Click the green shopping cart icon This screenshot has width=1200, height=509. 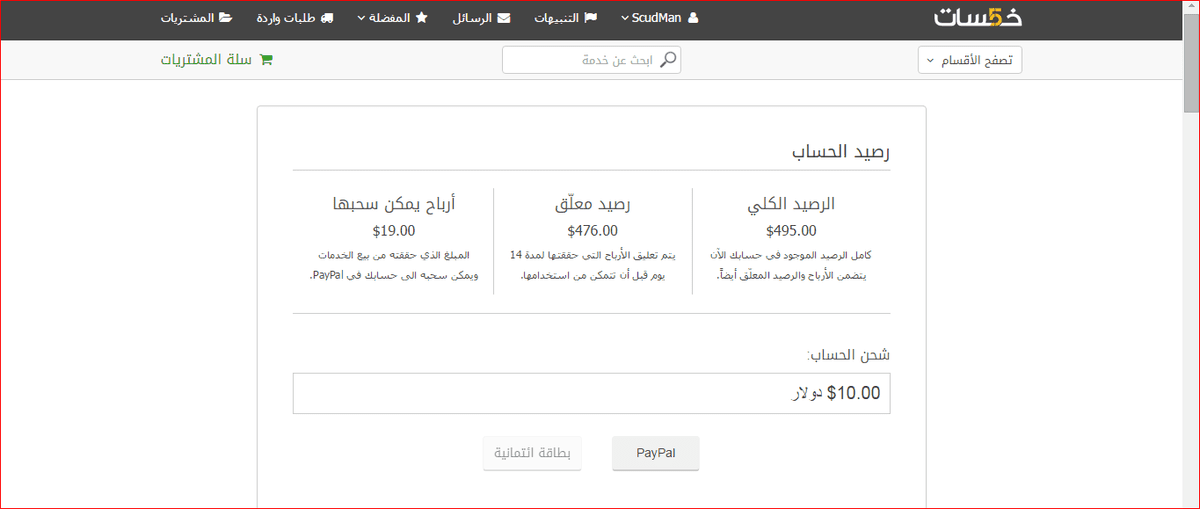pyautogui.click(x=266, y=60)
